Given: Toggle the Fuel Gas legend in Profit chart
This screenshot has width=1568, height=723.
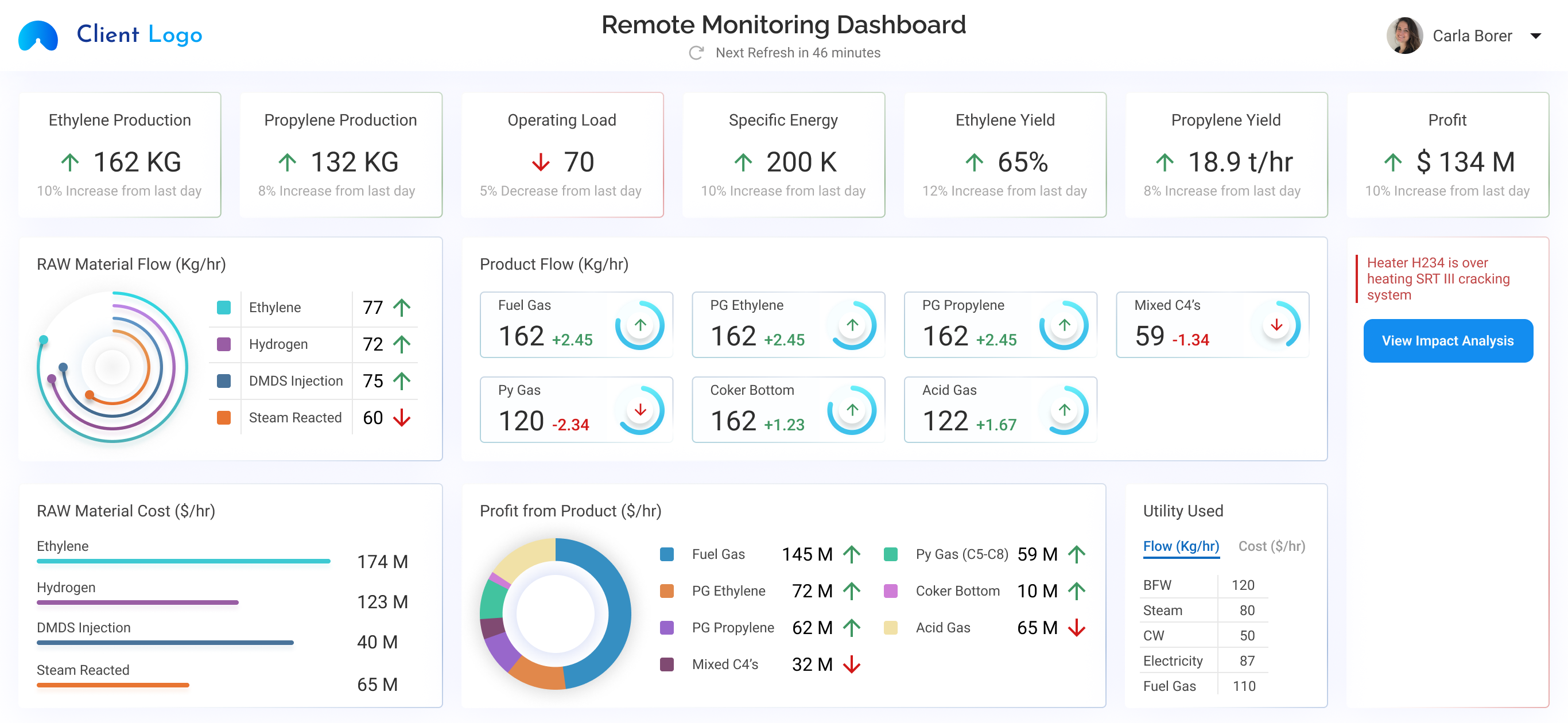Looking at the screenshot, I should point(666,554).
